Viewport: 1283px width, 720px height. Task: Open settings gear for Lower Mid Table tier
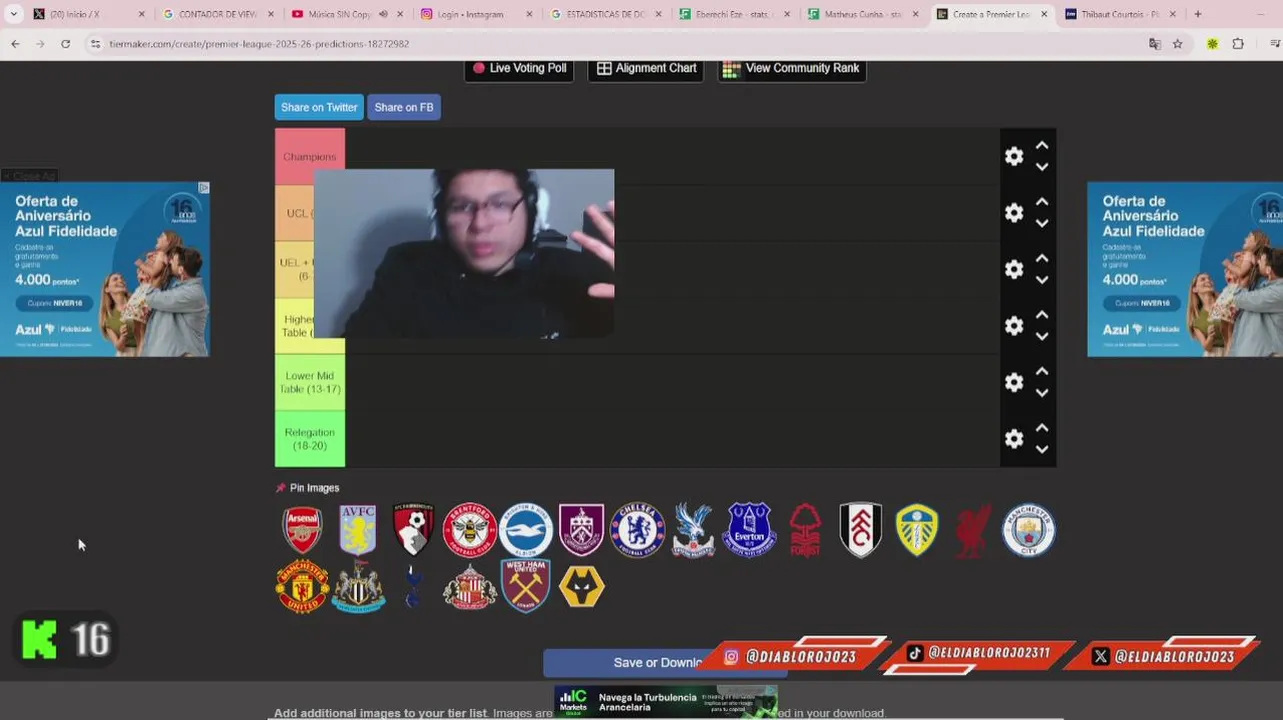(1014, 382)
